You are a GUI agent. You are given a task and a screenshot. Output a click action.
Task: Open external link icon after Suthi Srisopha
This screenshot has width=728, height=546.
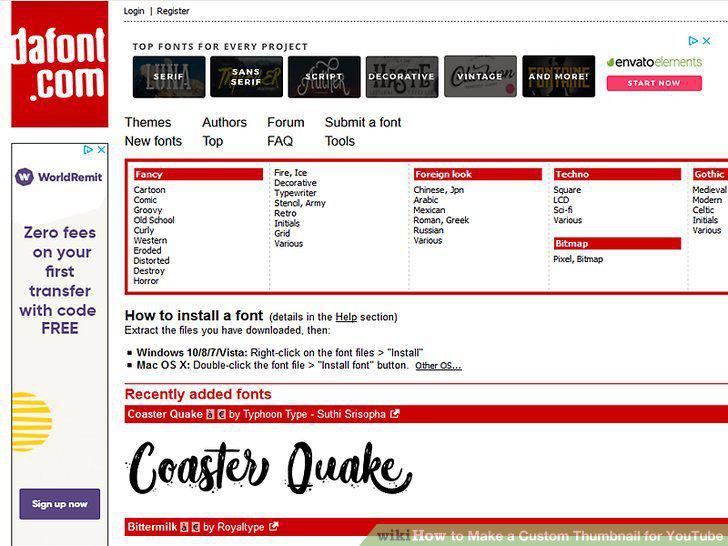click(x=395, y=414)
